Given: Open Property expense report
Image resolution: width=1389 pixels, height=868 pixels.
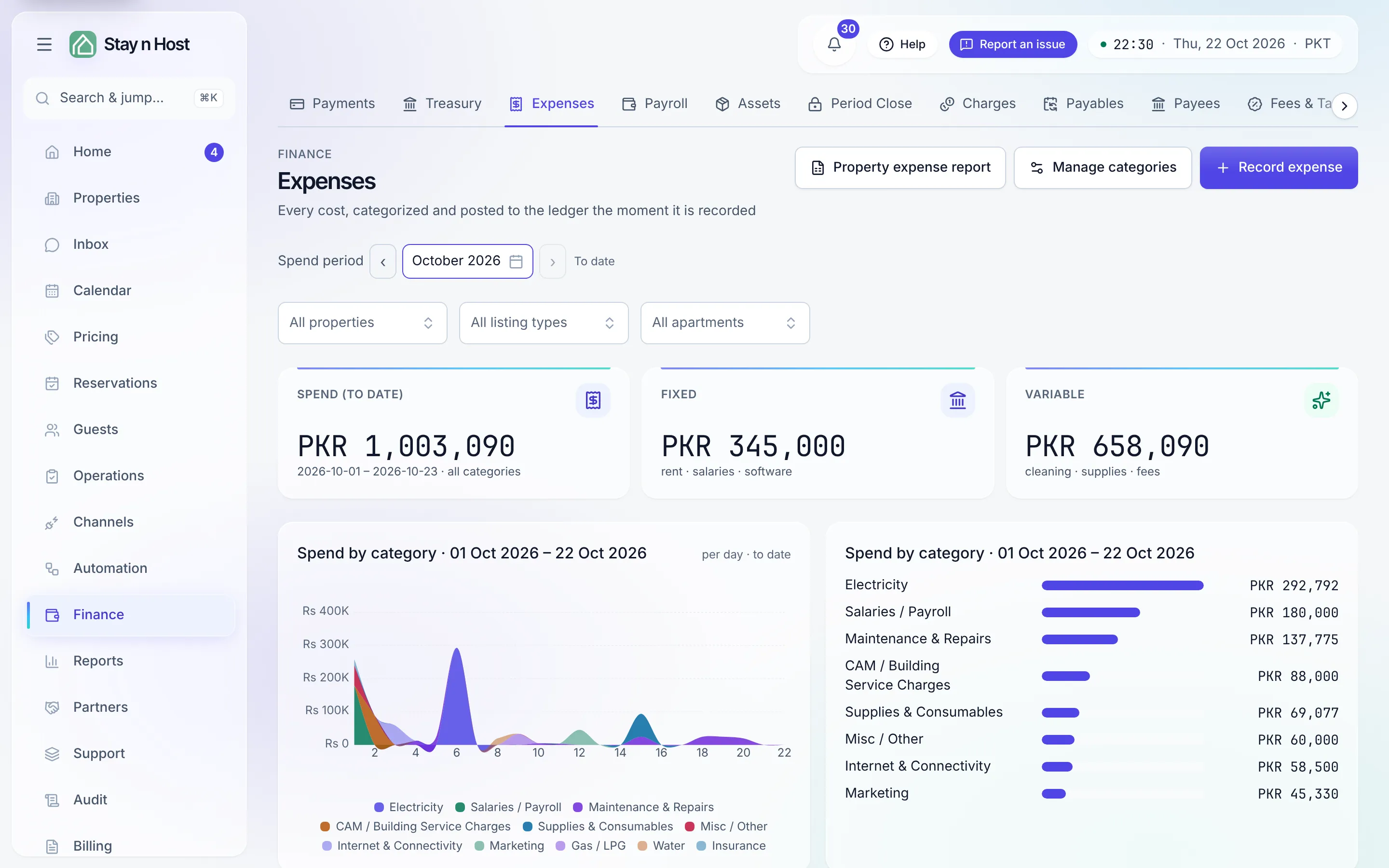Looking at the screenshot, I should tap(900, 168).
